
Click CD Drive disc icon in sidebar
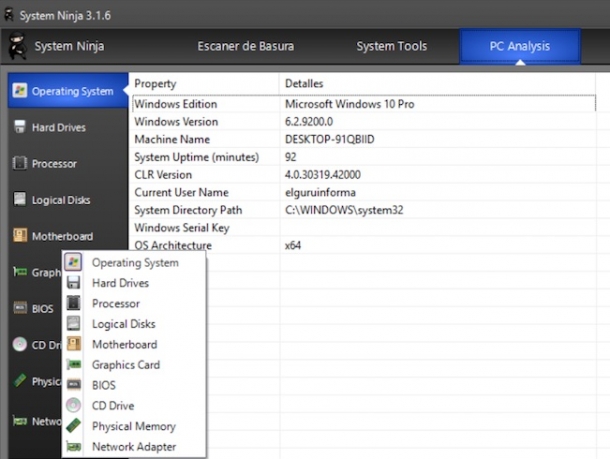(19, 344)
